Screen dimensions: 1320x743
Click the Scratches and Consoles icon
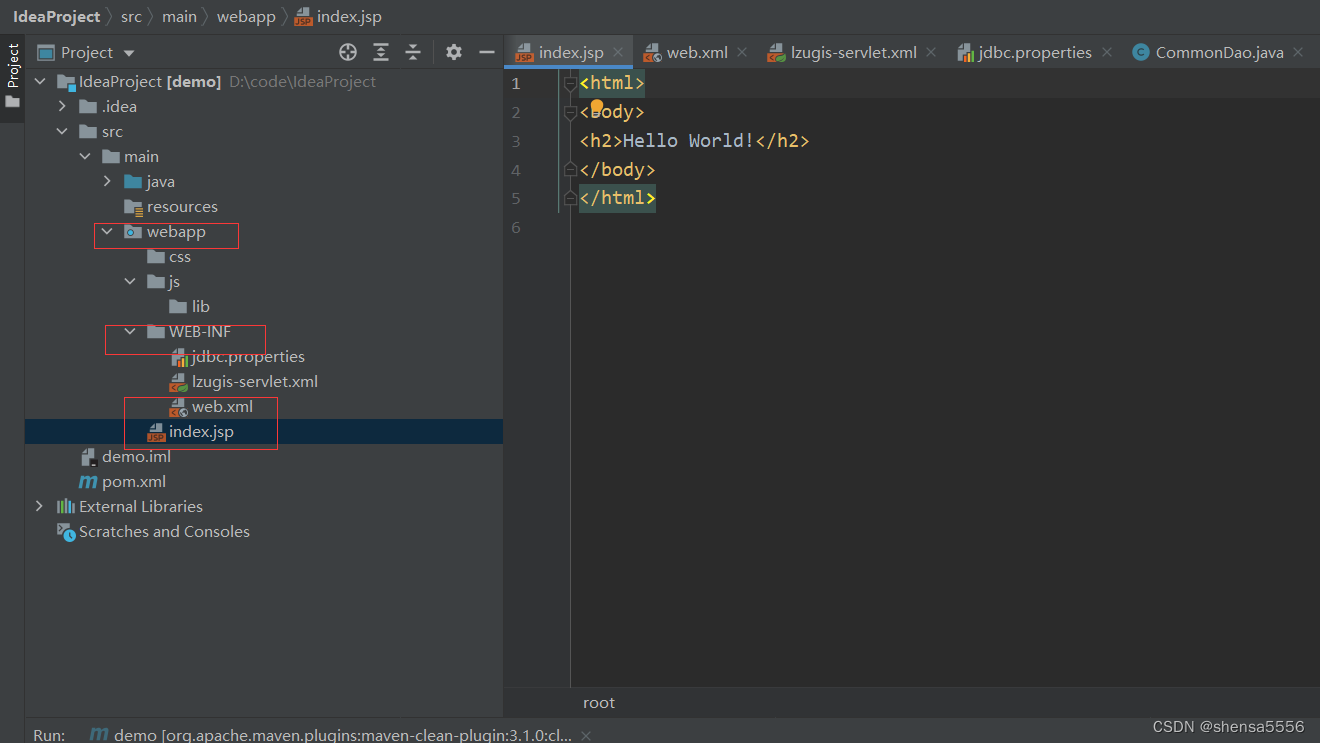point(66,532)
